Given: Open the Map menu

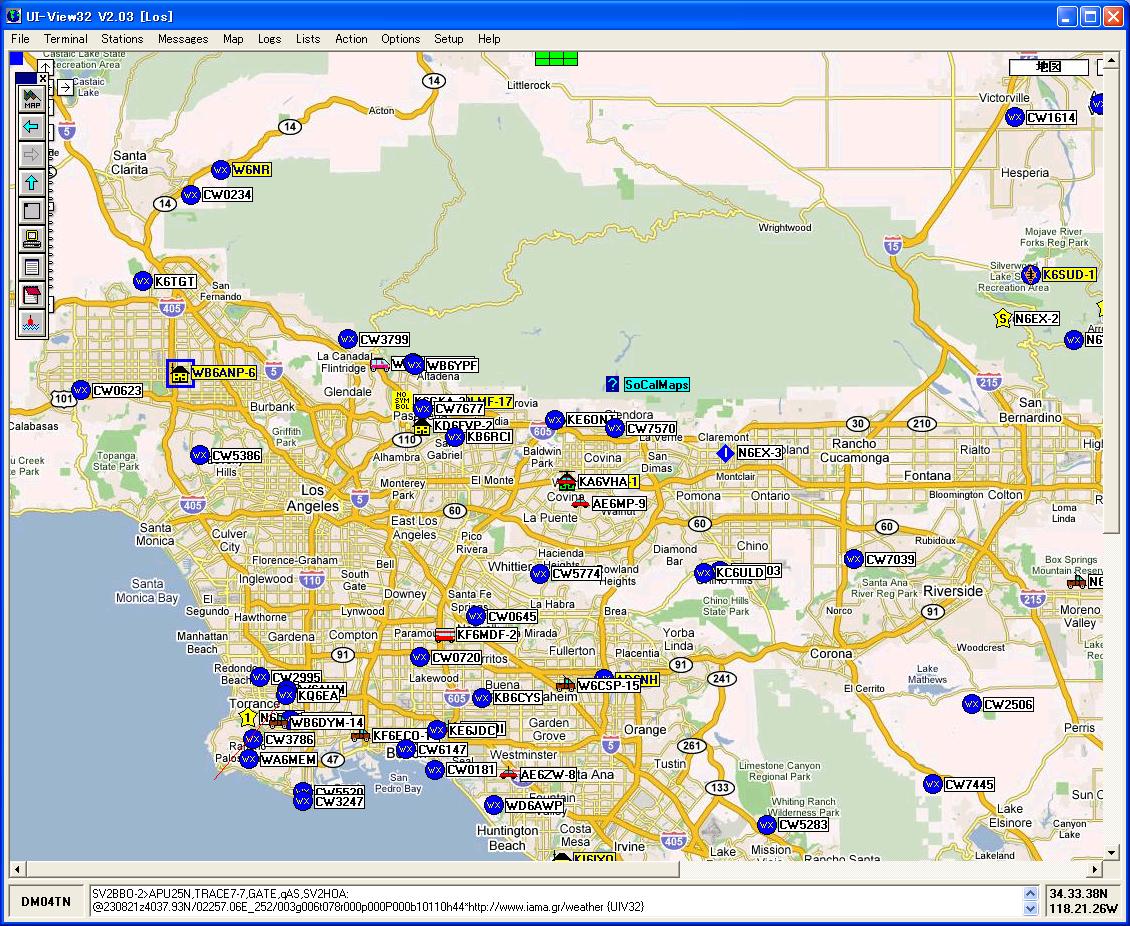Looking at the screenshot, I should [233, 39].
